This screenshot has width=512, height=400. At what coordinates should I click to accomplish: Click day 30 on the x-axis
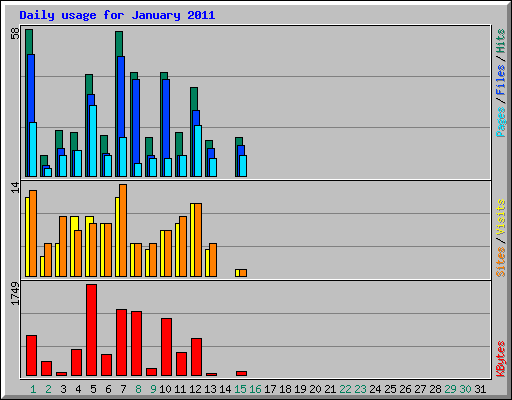465,389
